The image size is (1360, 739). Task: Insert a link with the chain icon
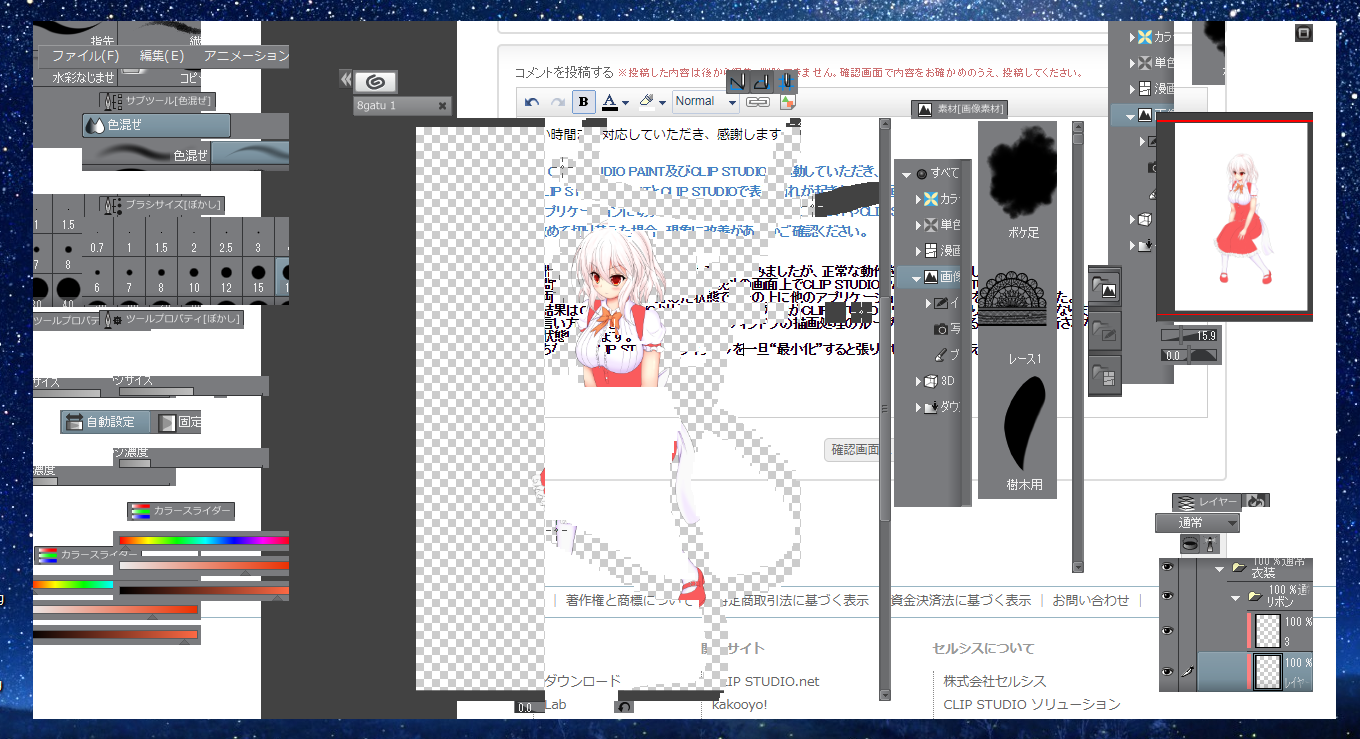tap(759, 102)
